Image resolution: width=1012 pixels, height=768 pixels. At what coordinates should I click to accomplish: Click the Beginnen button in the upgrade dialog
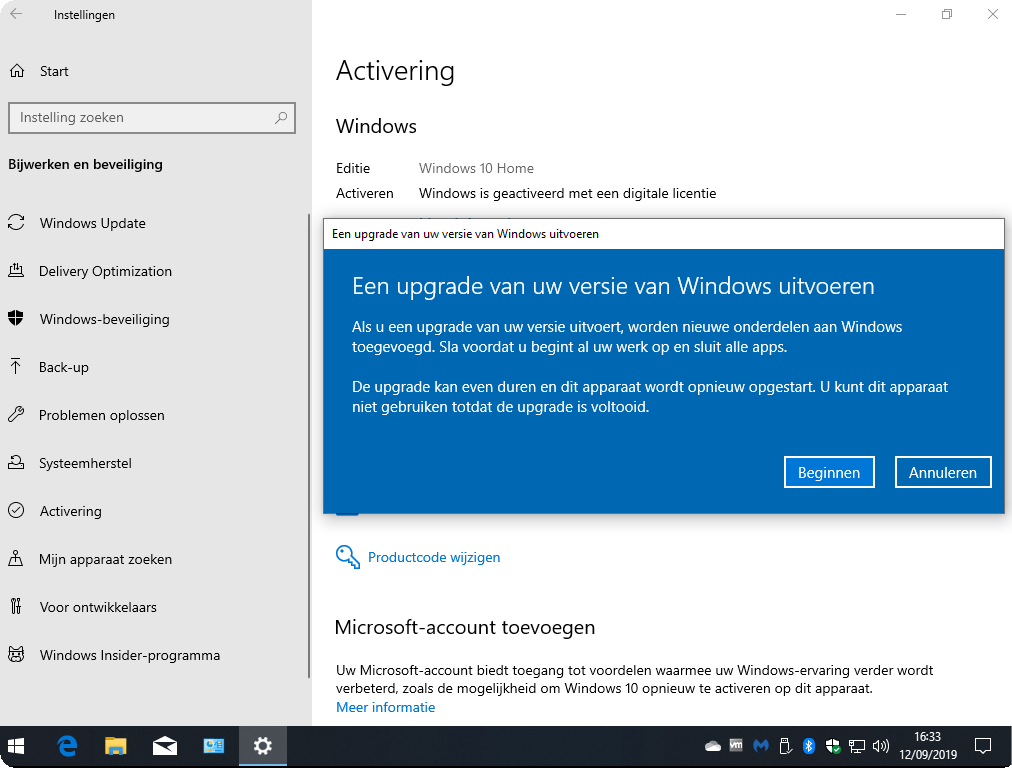(829, 473)
